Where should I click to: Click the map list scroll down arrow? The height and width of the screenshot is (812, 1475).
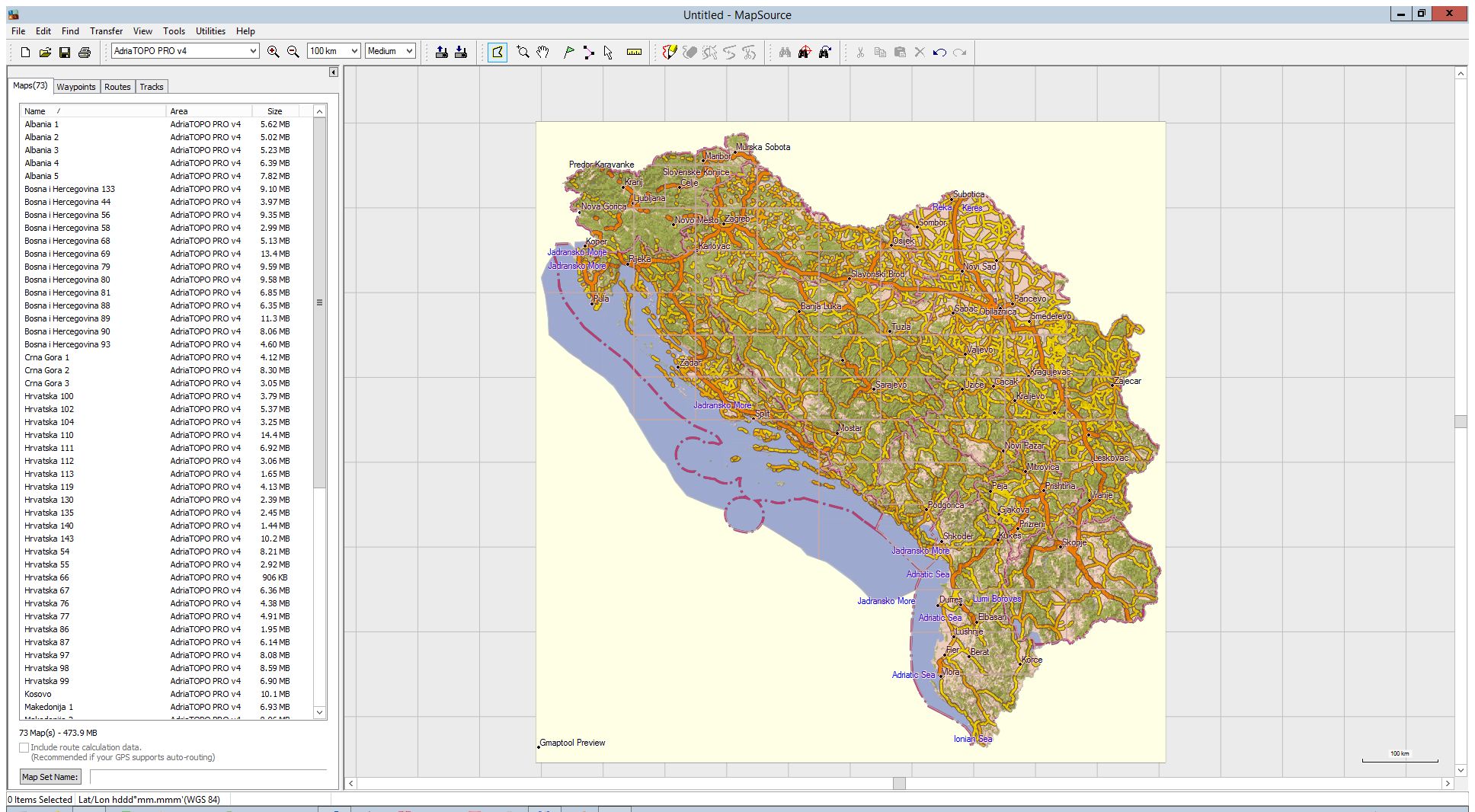(x=320, y=712)
